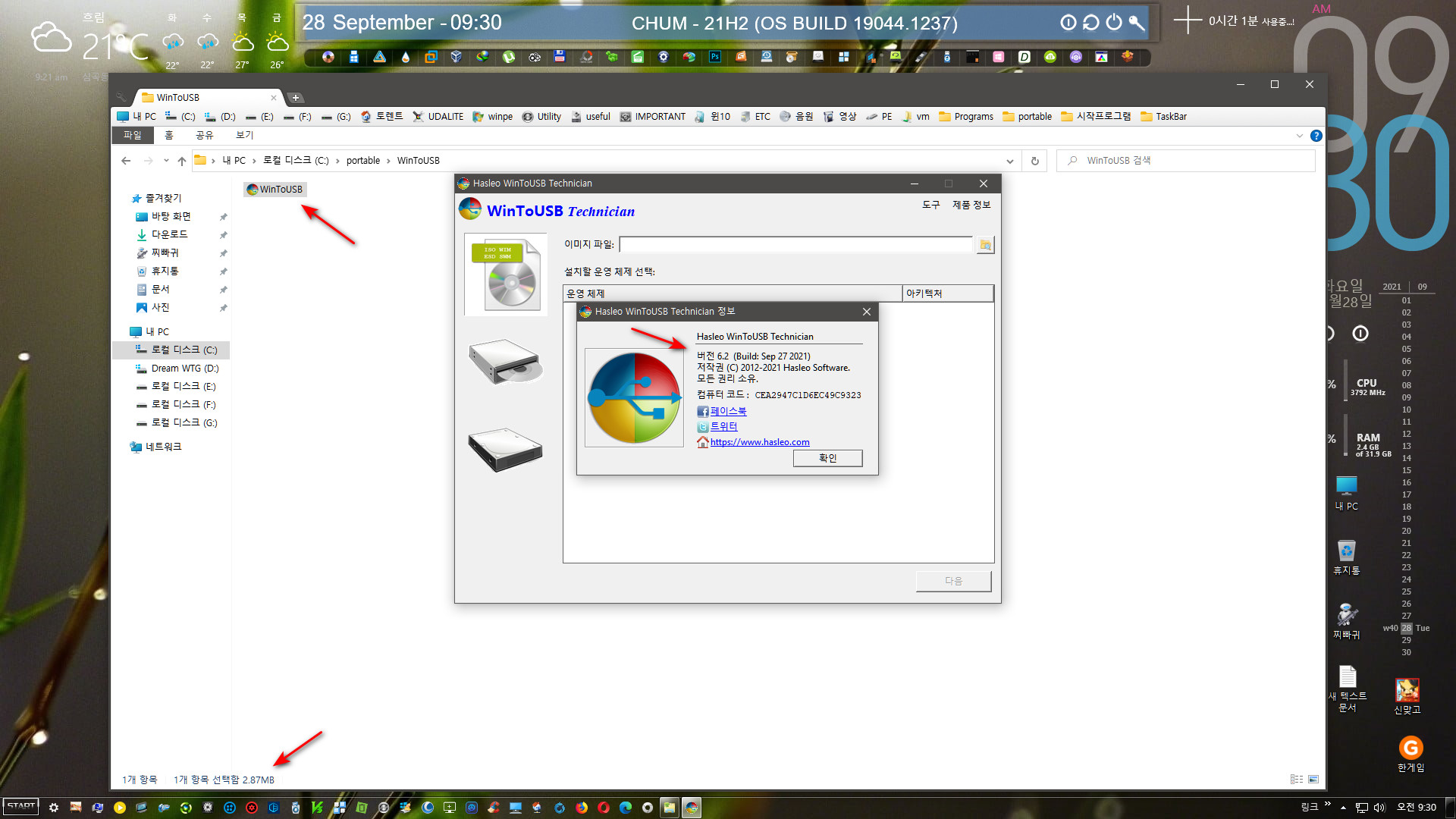Click the 아키텍처 column header
1456x819 pixels.
coord(948,293)
